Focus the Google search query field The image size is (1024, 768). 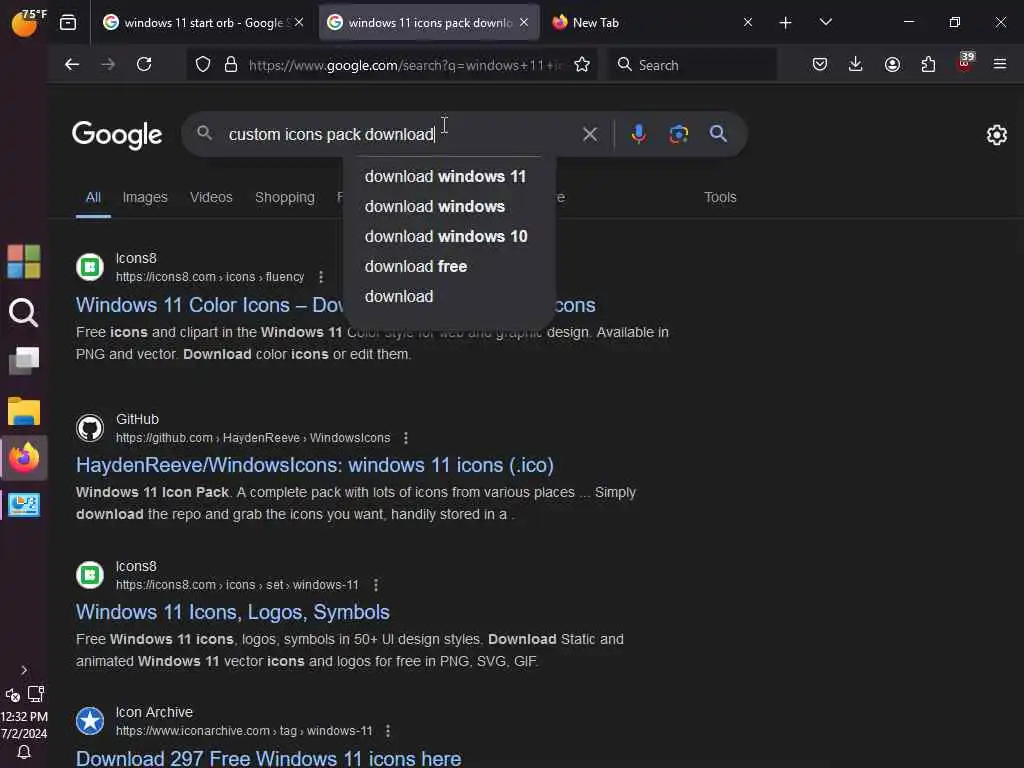[400, 134]
